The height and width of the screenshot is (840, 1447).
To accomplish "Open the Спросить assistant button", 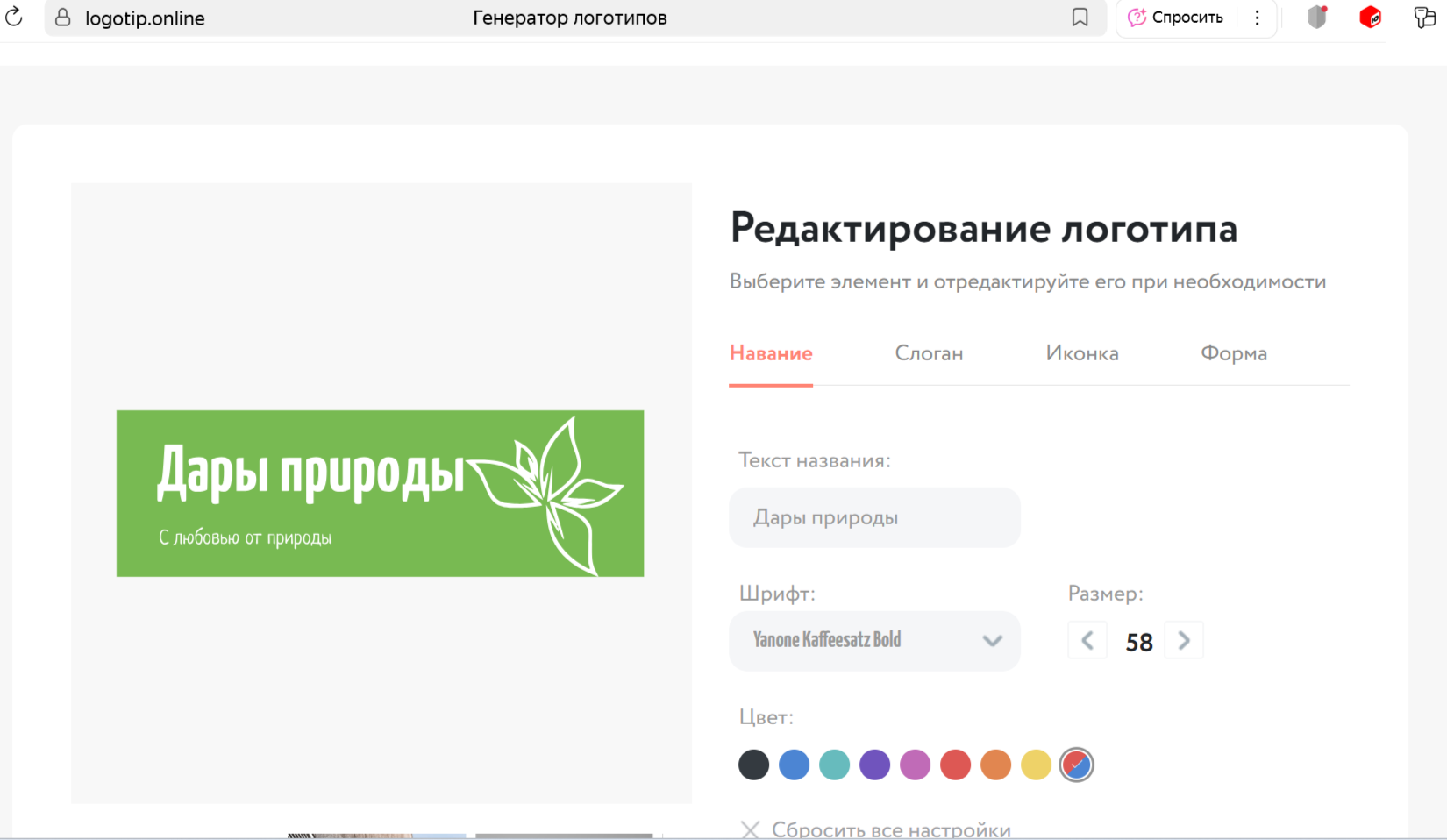I will [1176, 18].
